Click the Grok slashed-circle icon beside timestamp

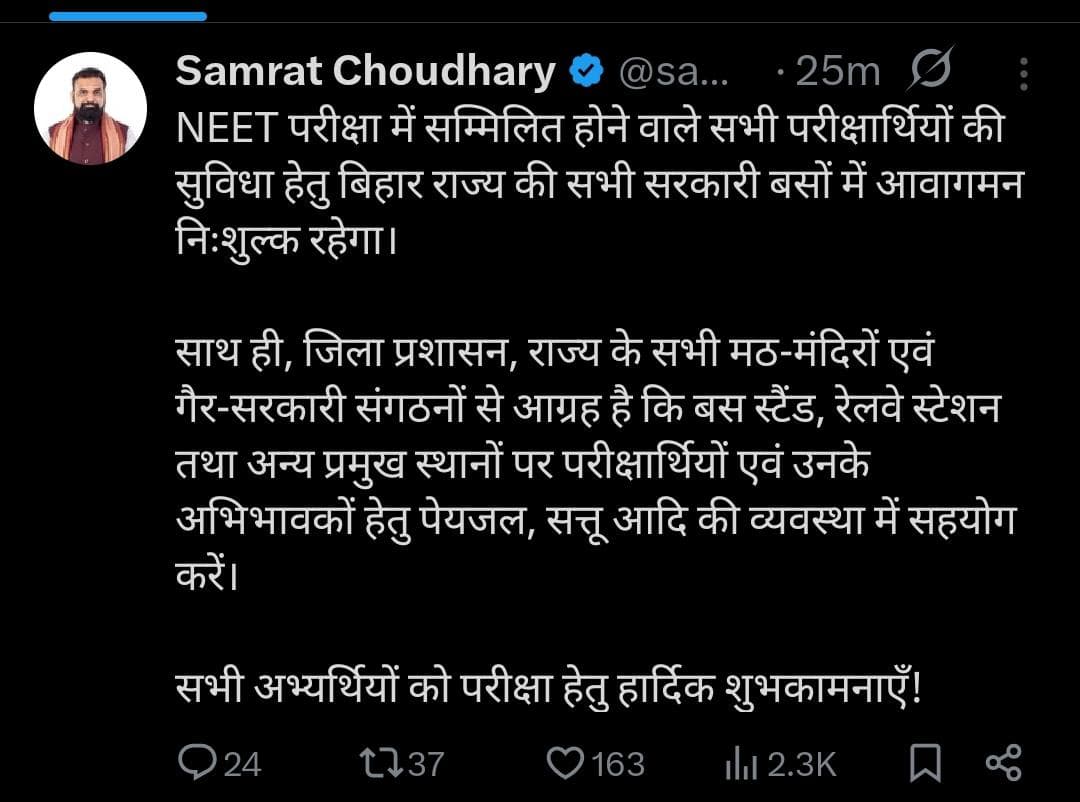[931, 69]
